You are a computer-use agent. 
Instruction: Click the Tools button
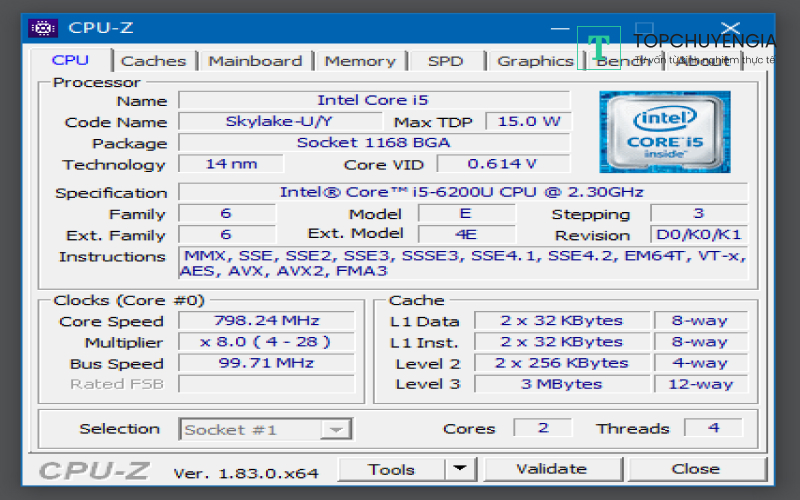click(x=391, y=468)
